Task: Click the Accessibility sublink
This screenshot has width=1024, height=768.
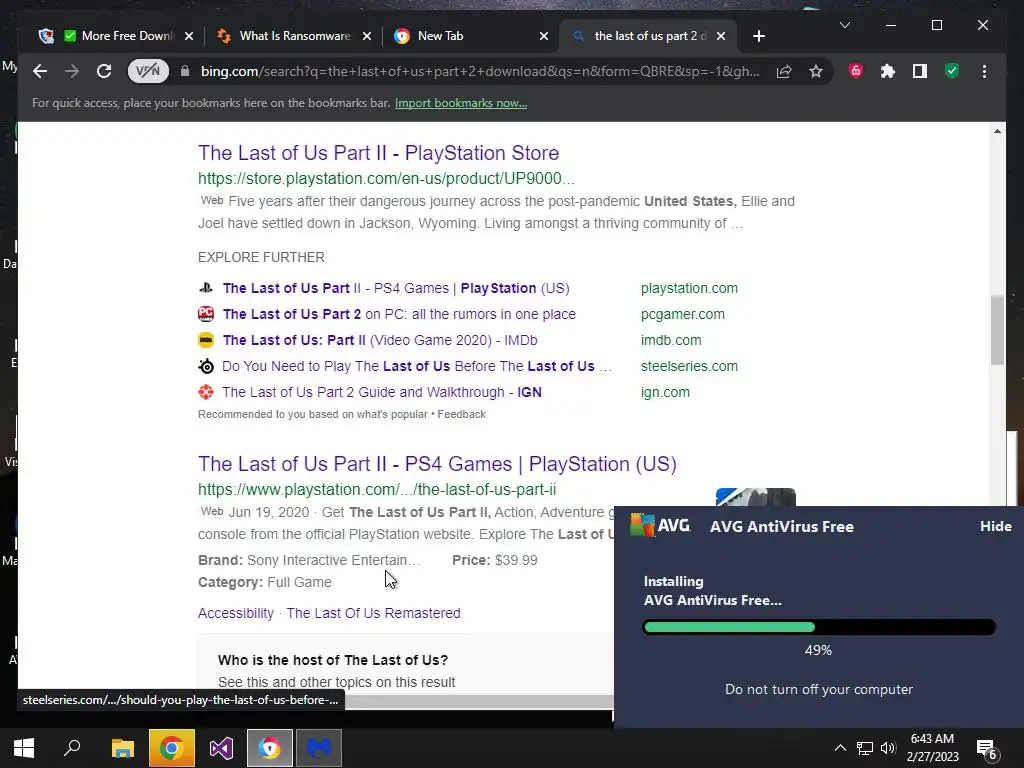Action: click(x=236, y=613)
